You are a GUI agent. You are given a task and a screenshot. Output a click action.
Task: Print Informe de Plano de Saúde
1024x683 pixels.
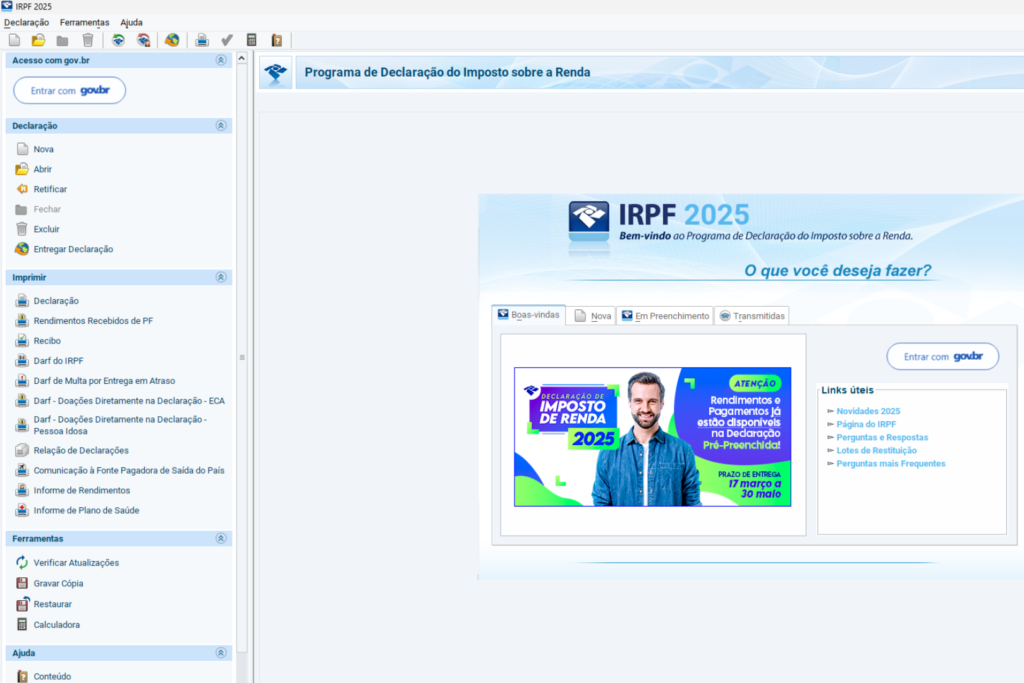[86, 511]
